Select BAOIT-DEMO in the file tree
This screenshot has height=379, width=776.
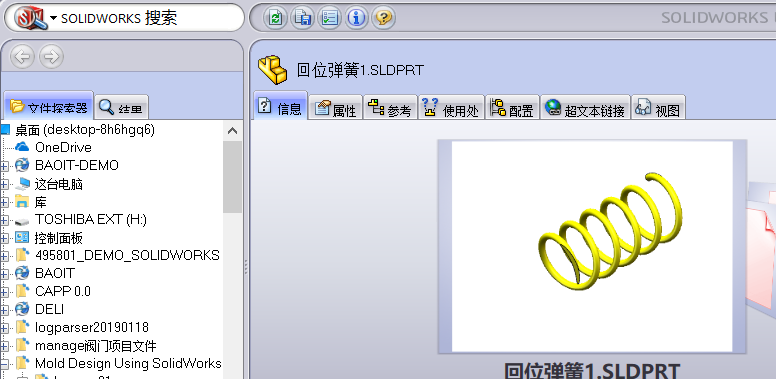[77, 165]
